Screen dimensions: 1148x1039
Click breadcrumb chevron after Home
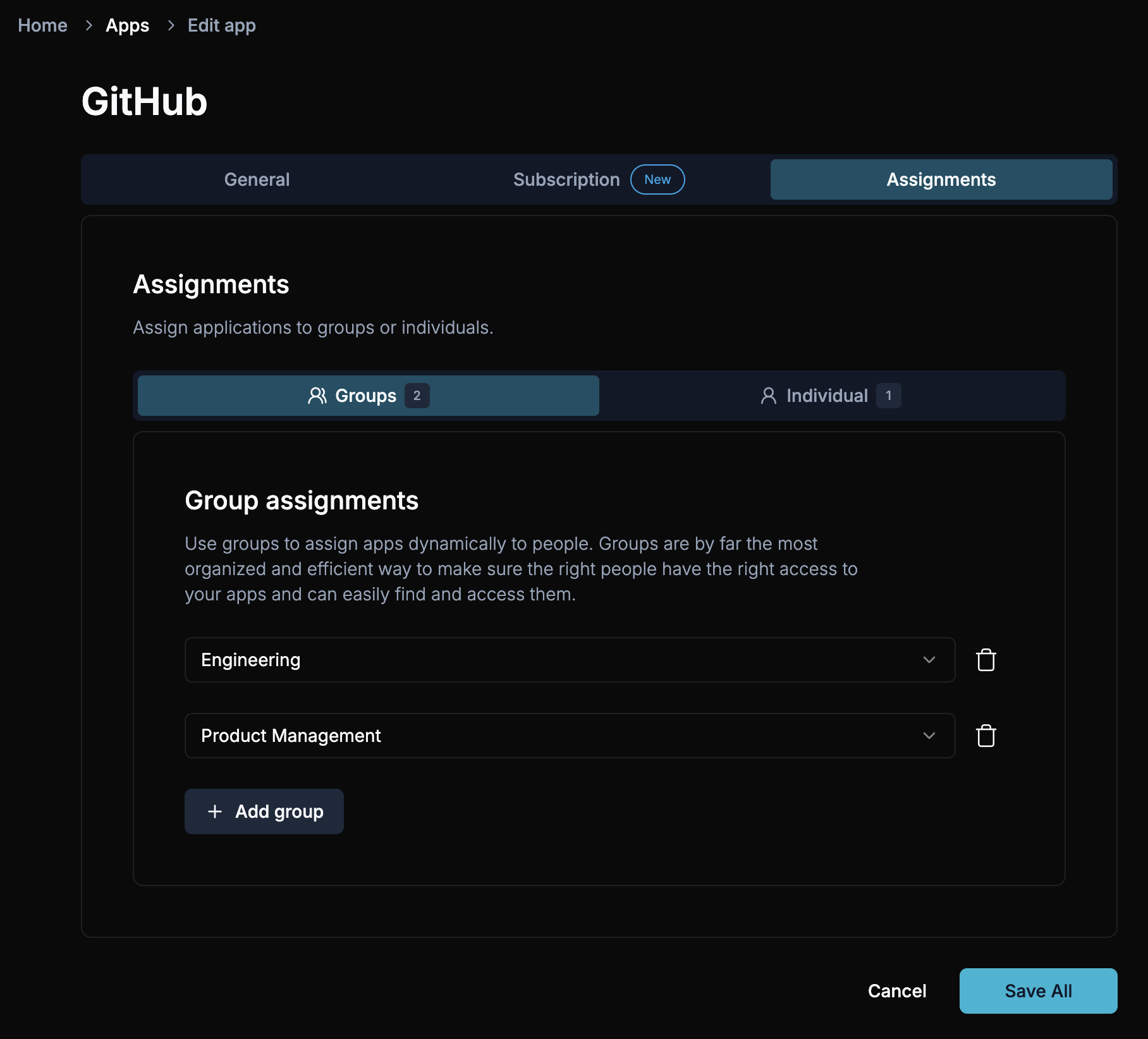(x=89, y=25)
